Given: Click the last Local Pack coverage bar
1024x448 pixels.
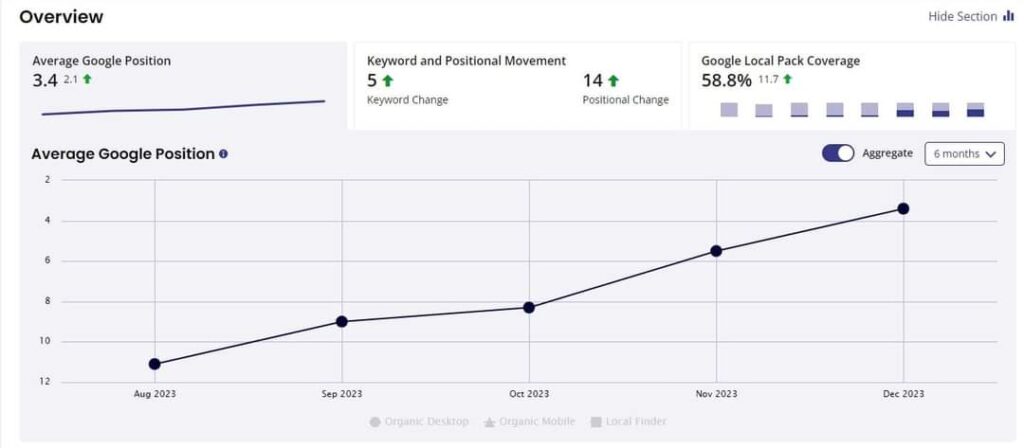Looking at the screenshot, I should tap(975, 110).
